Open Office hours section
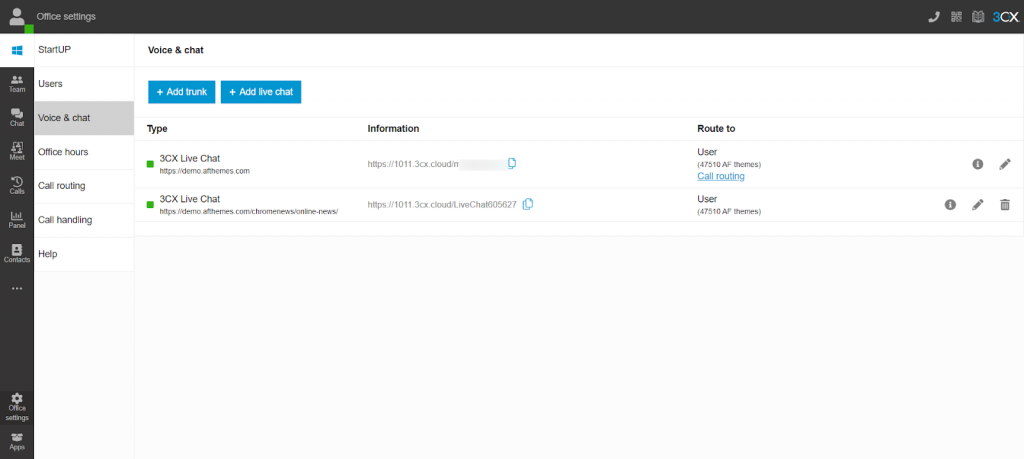This screenshot has width=1024, height=459. coord(84,152)
